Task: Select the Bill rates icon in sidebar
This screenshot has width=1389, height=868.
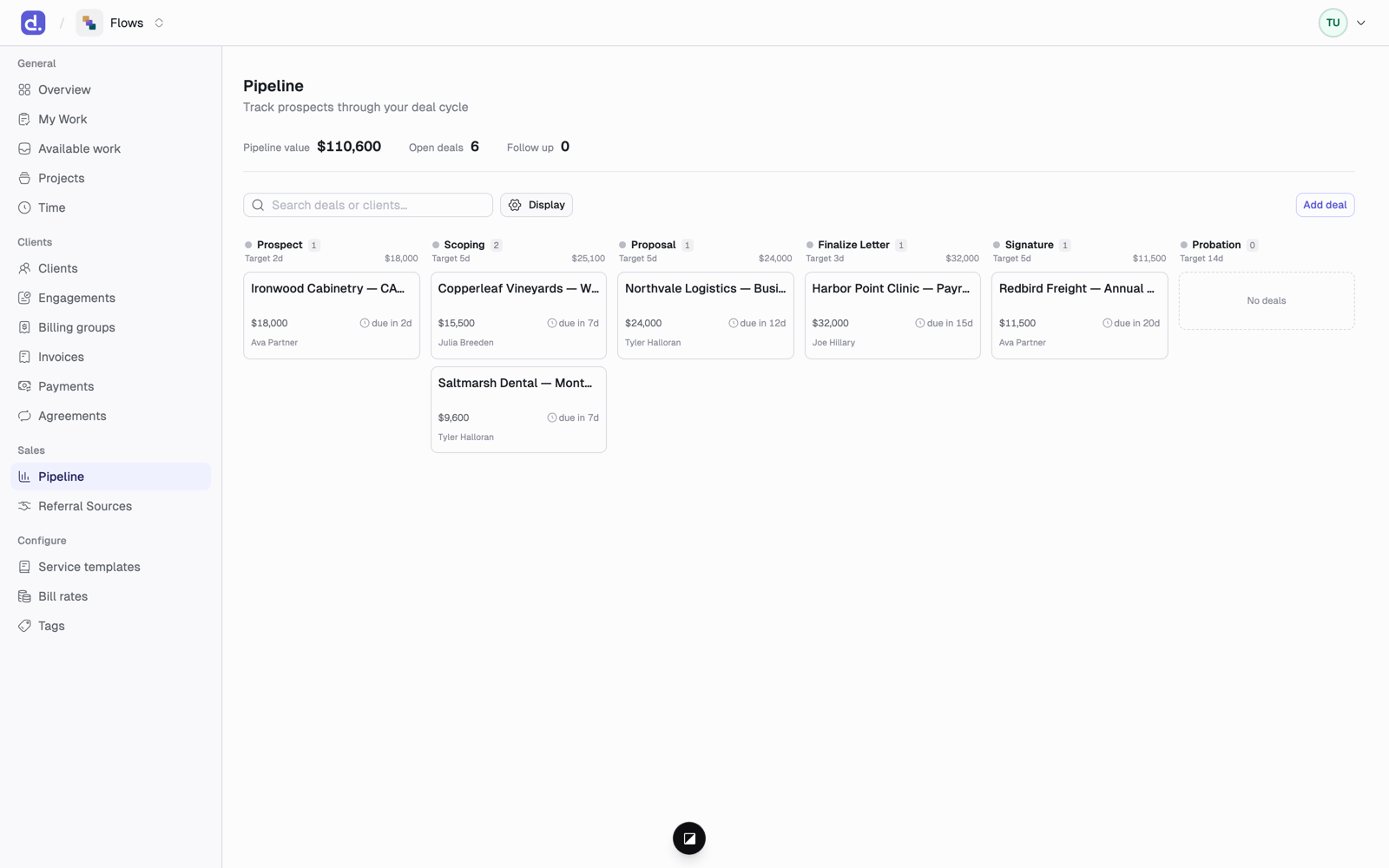Action: 24,596
